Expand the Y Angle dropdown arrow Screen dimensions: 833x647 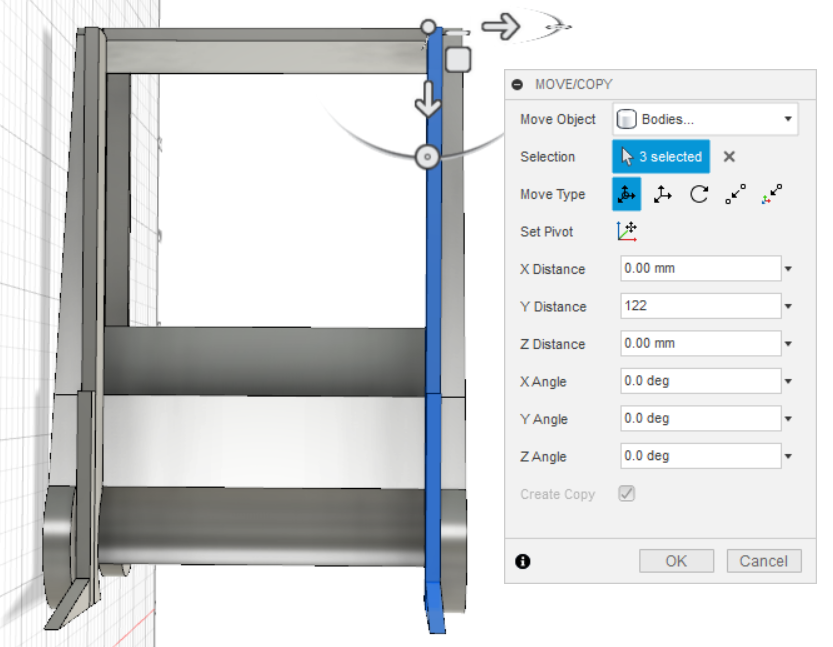[x=788, y=419]
